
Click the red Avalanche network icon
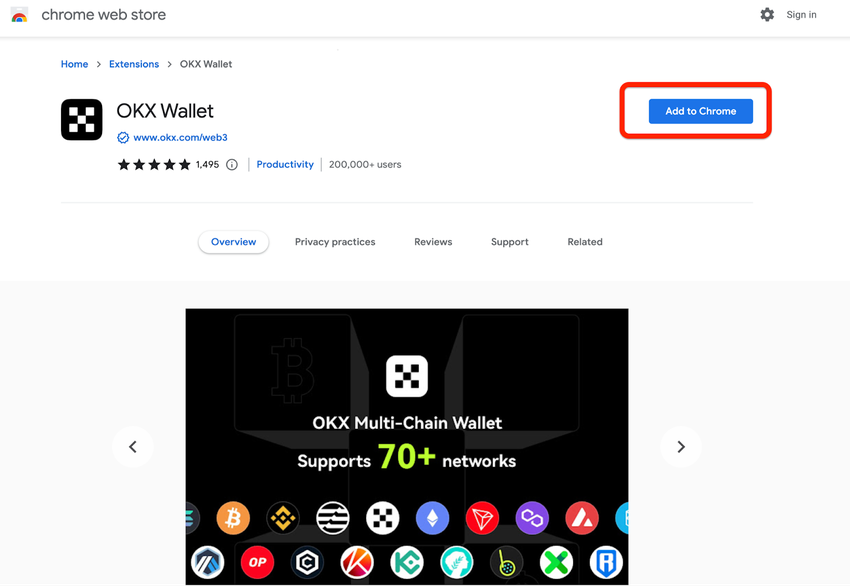click(582, 518)
